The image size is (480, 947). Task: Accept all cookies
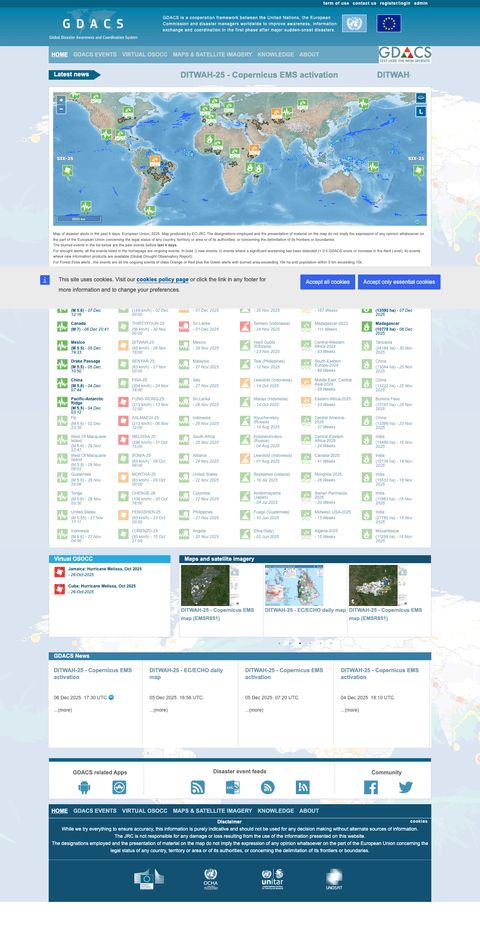pos(327,282)
